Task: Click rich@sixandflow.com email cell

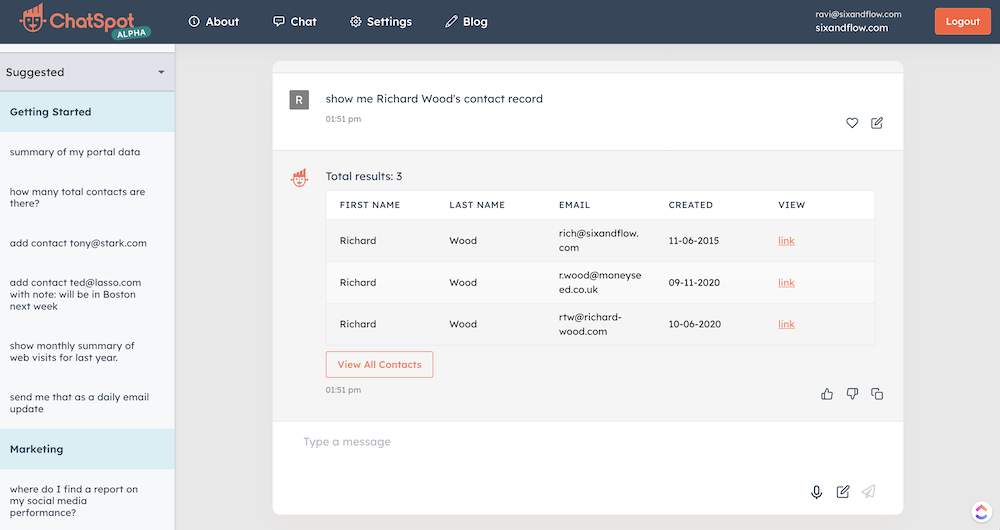Action: (599, 240)
